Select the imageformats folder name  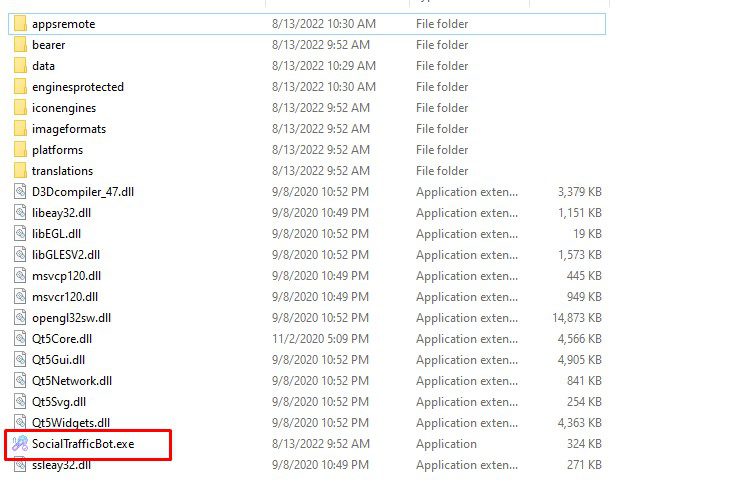pyautogui.click(x=69, y=129)
